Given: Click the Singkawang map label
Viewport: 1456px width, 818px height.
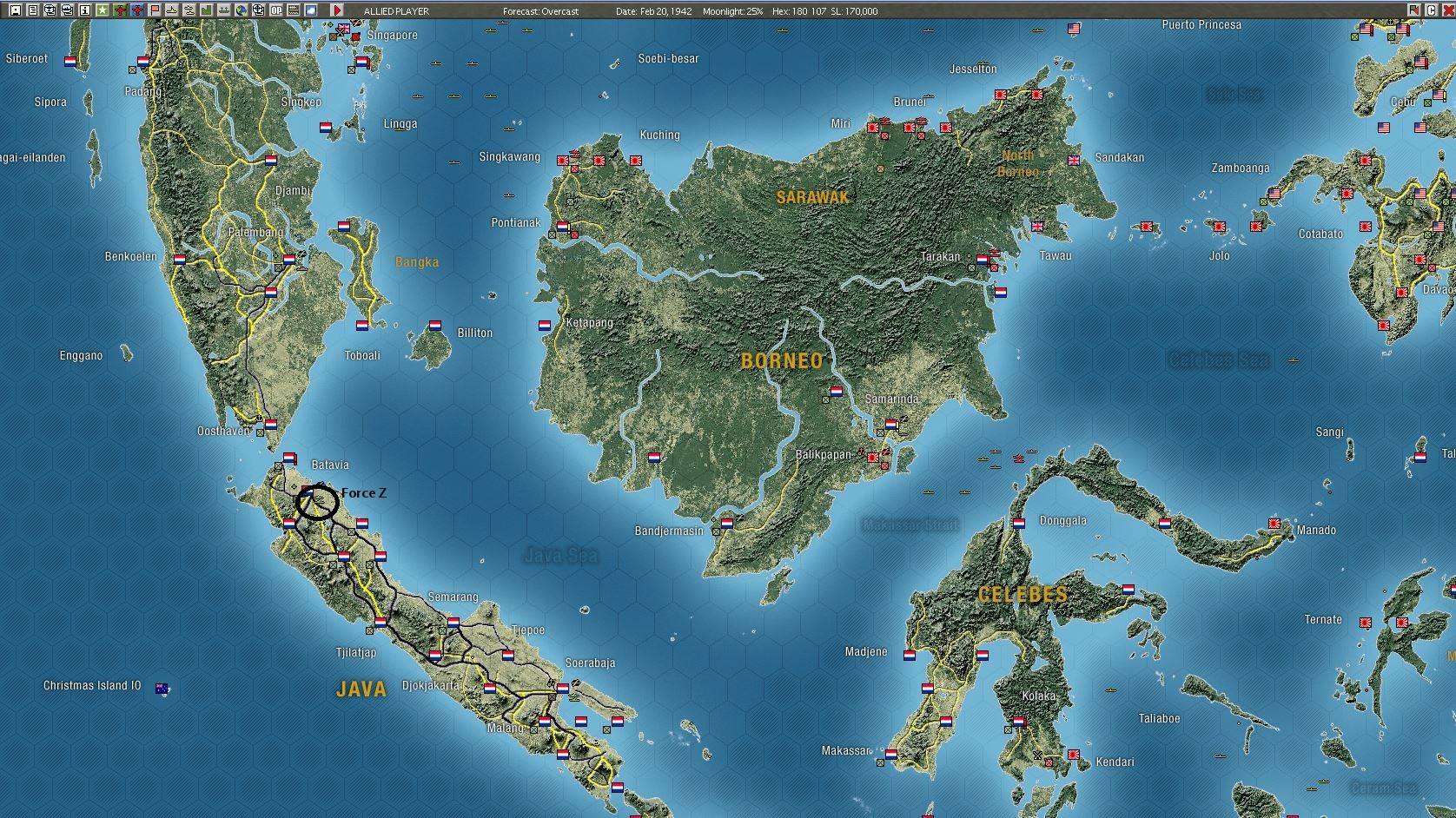Looking at the screenshot, I should pos(510,157).
